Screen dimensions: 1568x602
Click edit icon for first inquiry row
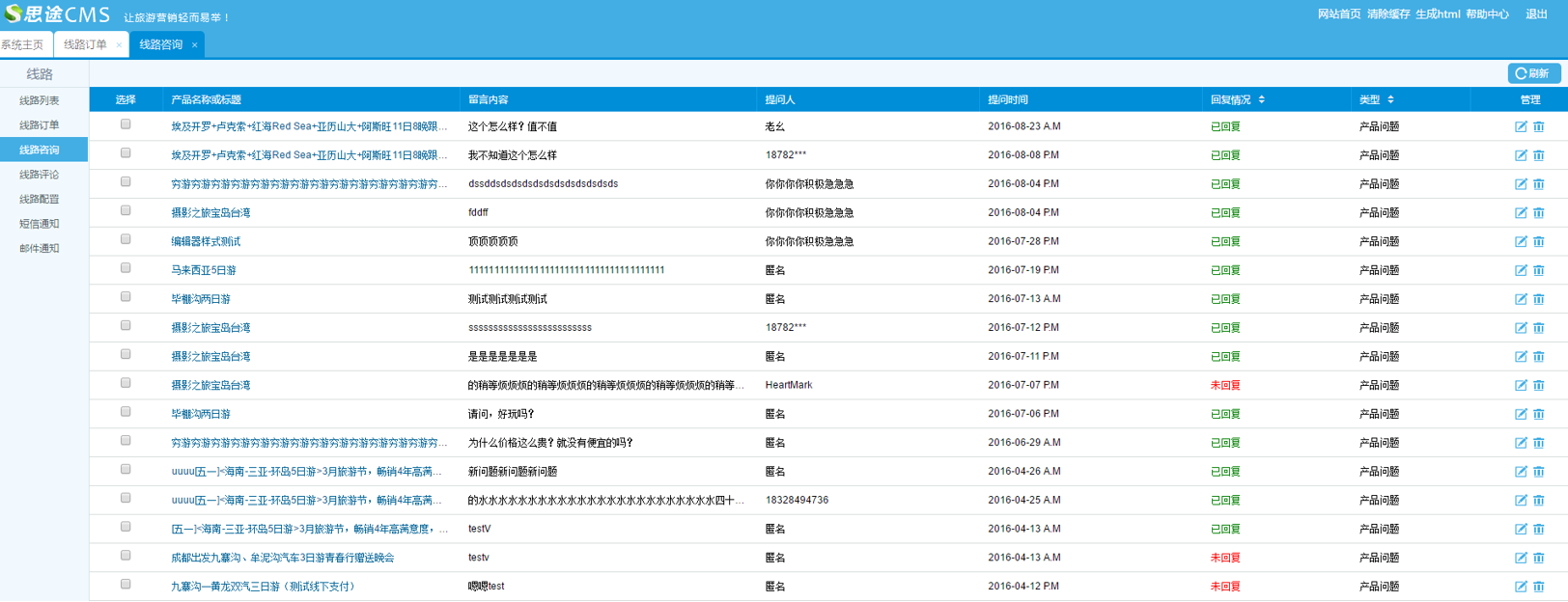point(1521,126)
